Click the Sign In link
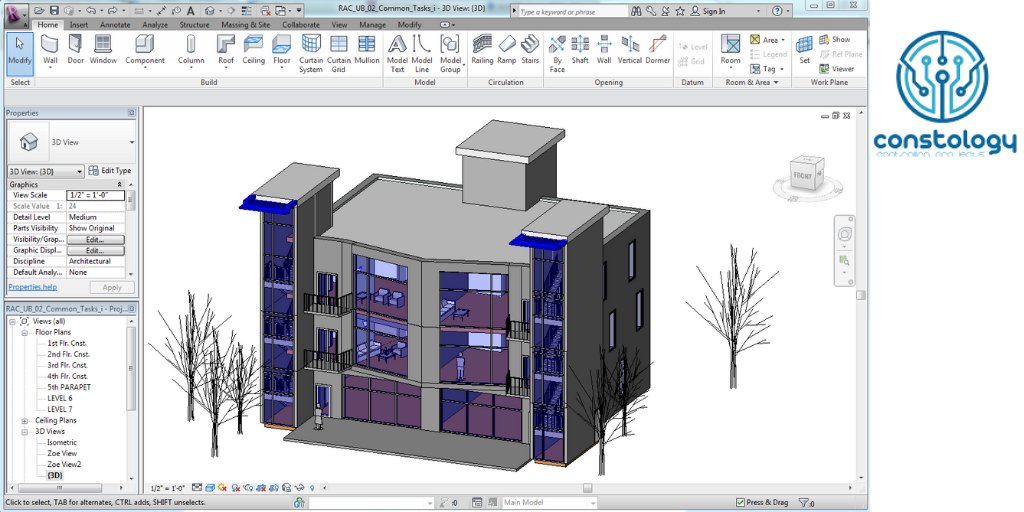 pyautogui.click(x=707, y=11)
